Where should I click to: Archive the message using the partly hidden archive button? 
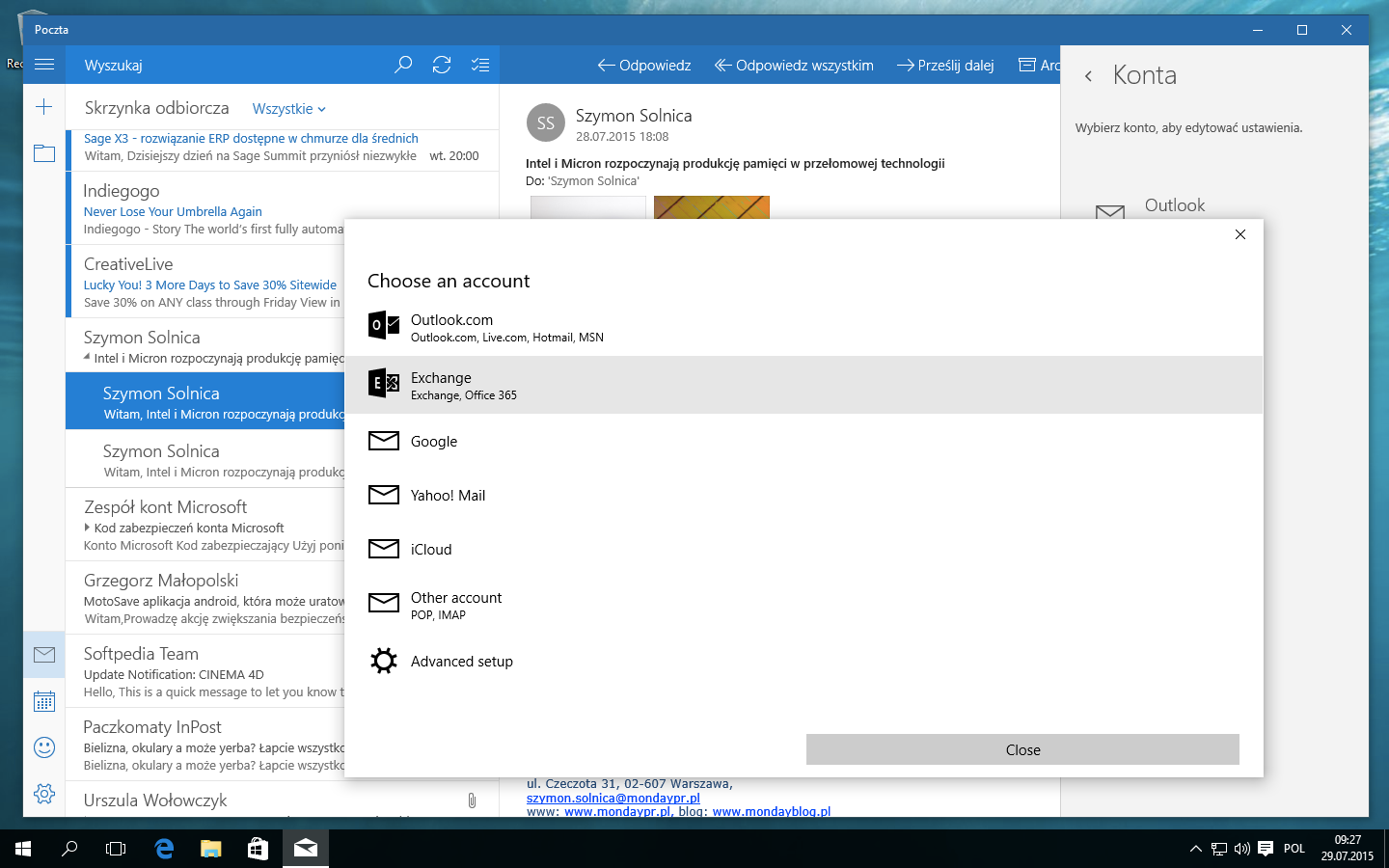click(x=1039, y=65)
